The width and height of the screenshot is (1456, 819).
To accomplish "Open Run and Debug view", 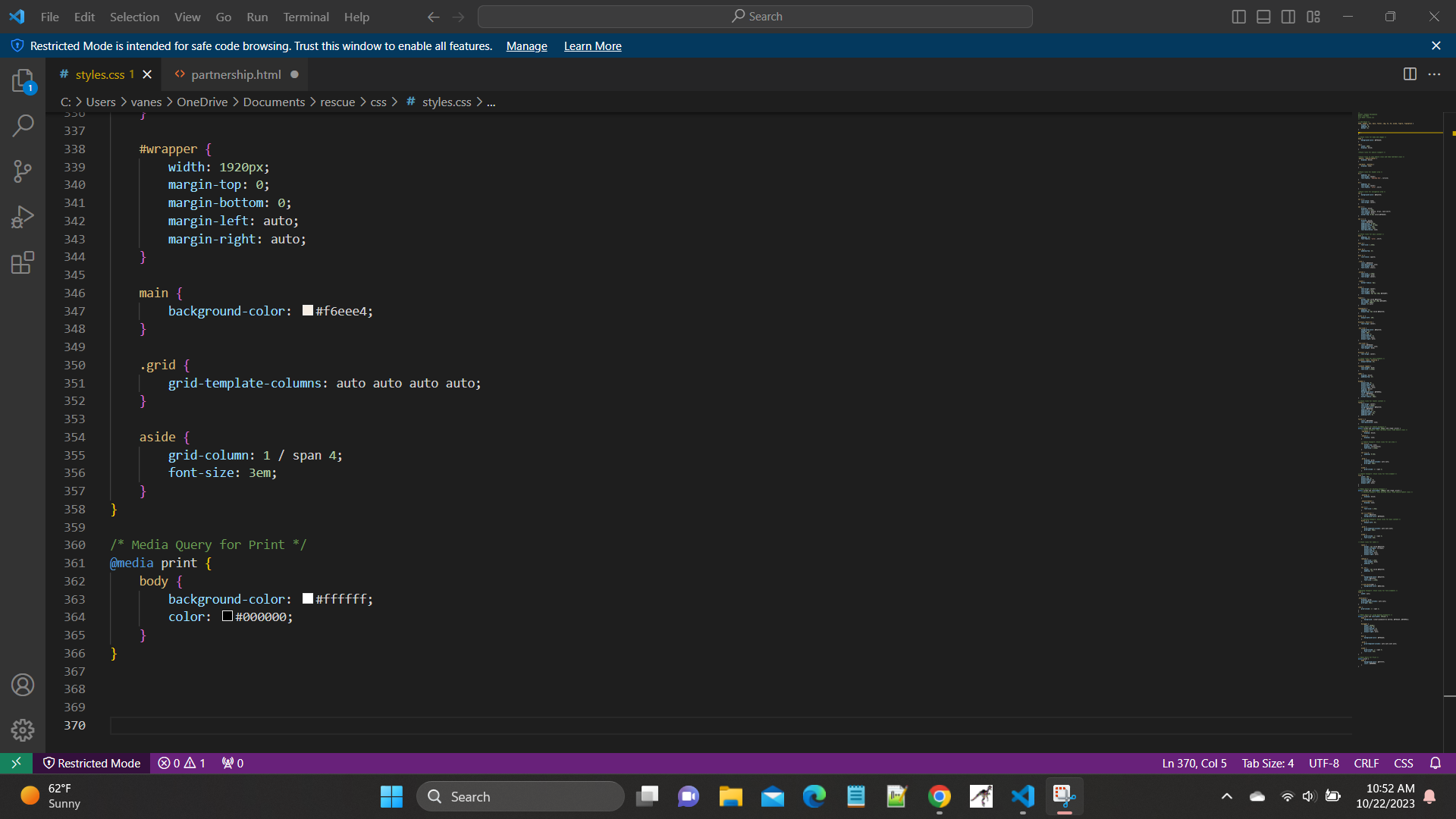I will [23, 217].
